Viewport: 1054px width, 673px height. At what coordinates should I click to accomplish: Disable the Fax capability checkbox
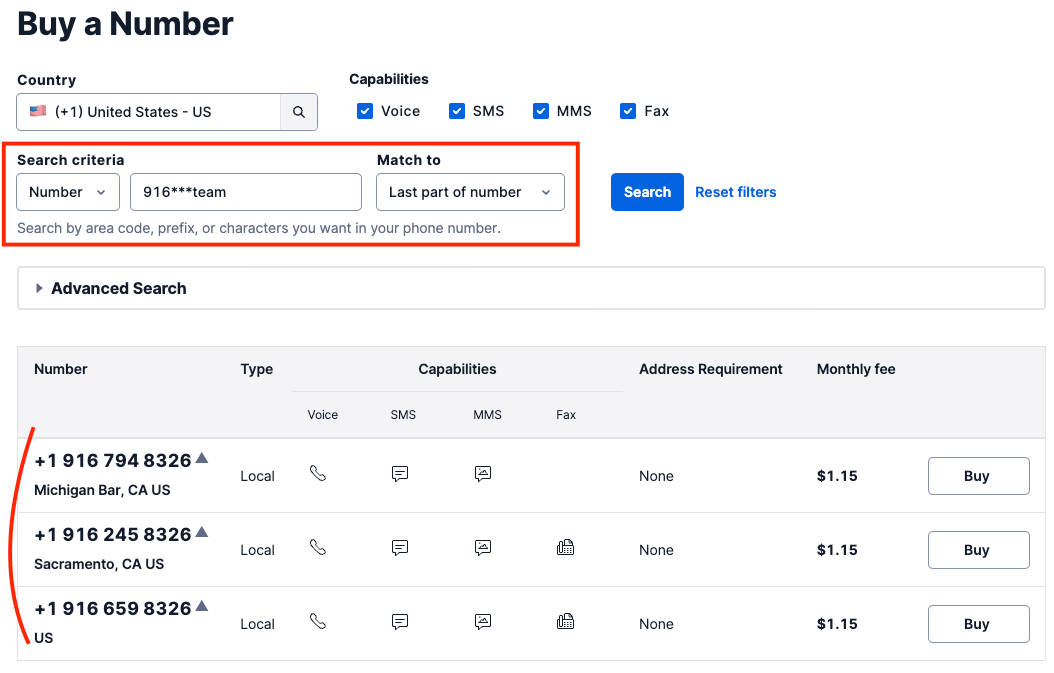click(x=628, y=111)
